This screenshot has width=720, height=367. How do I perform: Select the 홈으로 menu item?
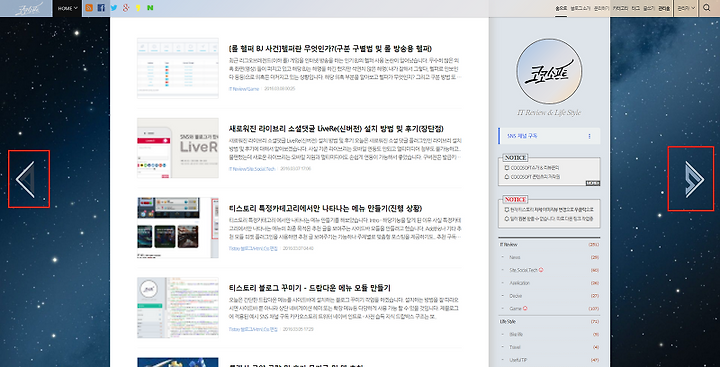[561, 8]
